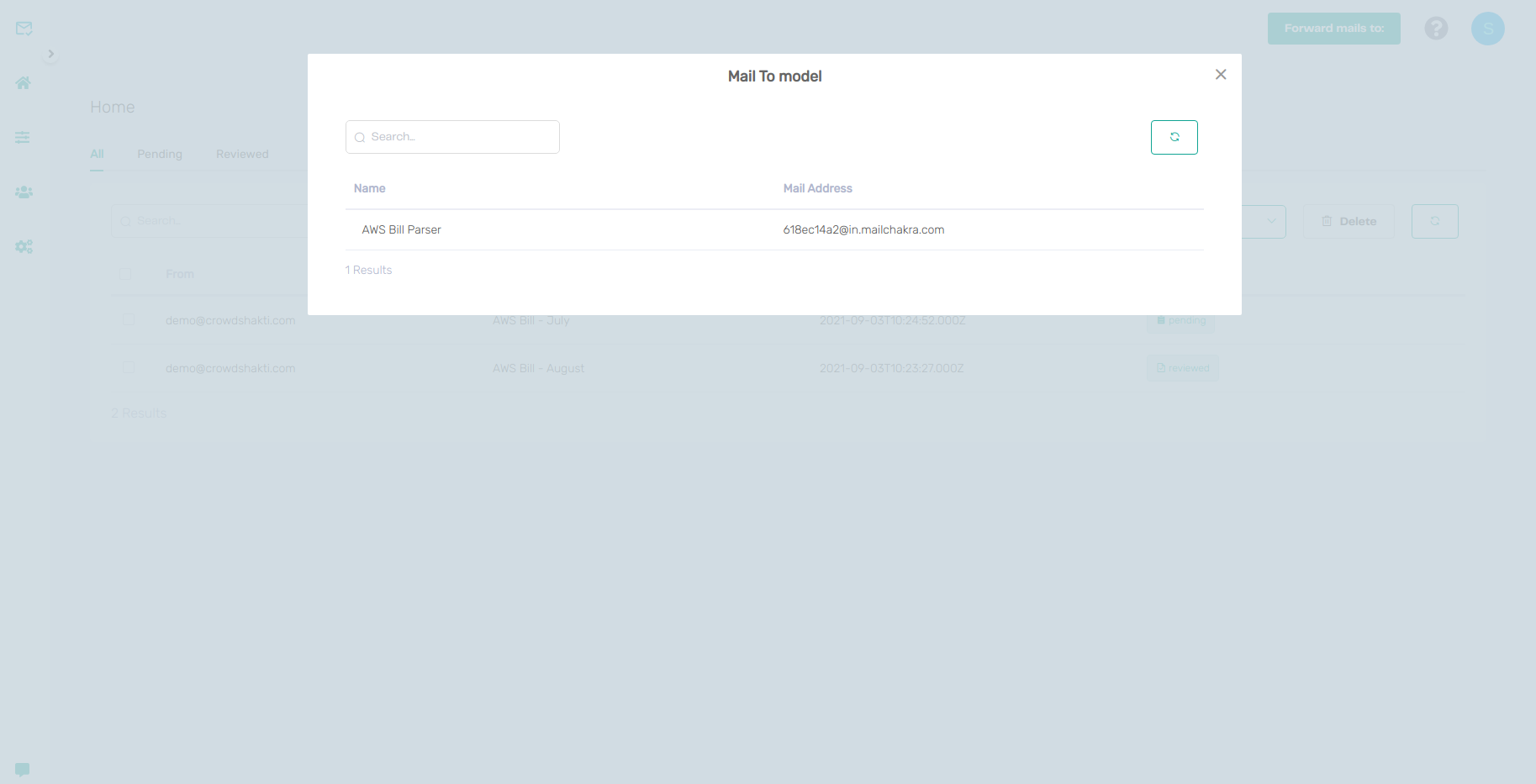Click the Forward mails to: button
The height and width of the screenshot is (784, 1536).
click(1333, 29)
